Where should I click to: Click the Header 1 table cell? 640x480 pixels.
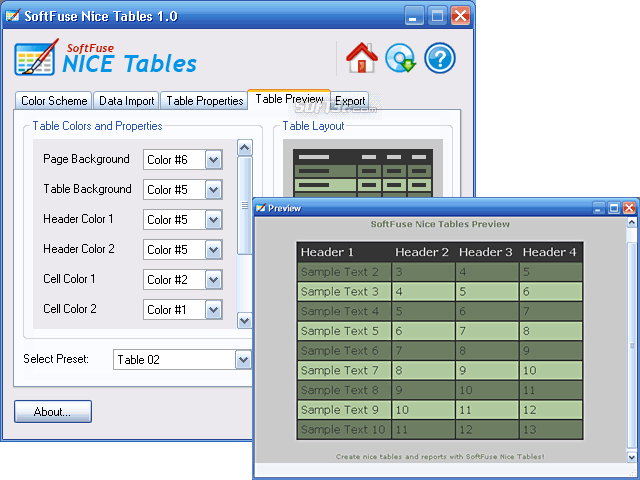pos(344,252)
